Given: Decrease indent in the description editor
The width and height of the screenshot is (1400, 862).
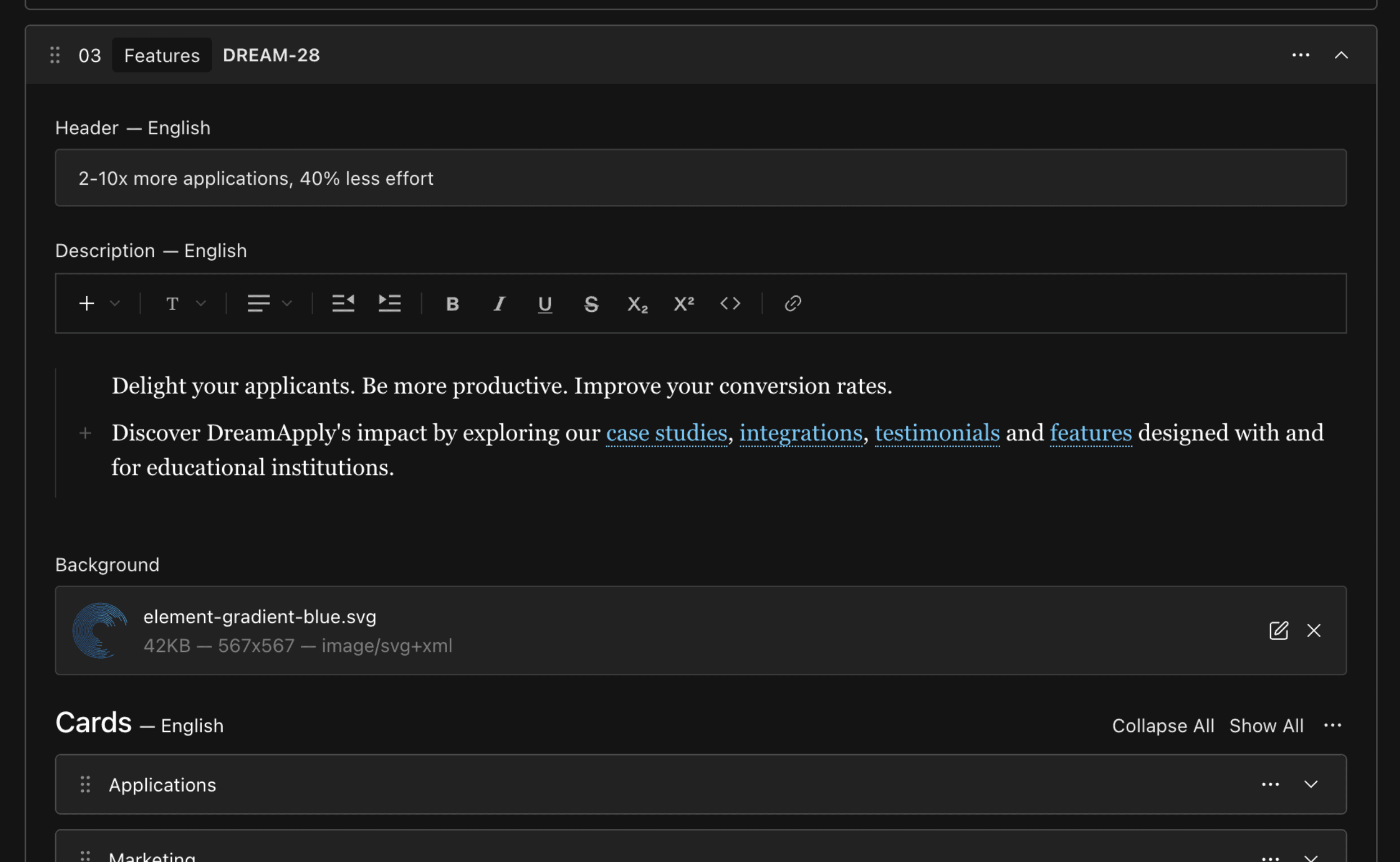Looking at the screenshot, I should (x=344, y=303).
